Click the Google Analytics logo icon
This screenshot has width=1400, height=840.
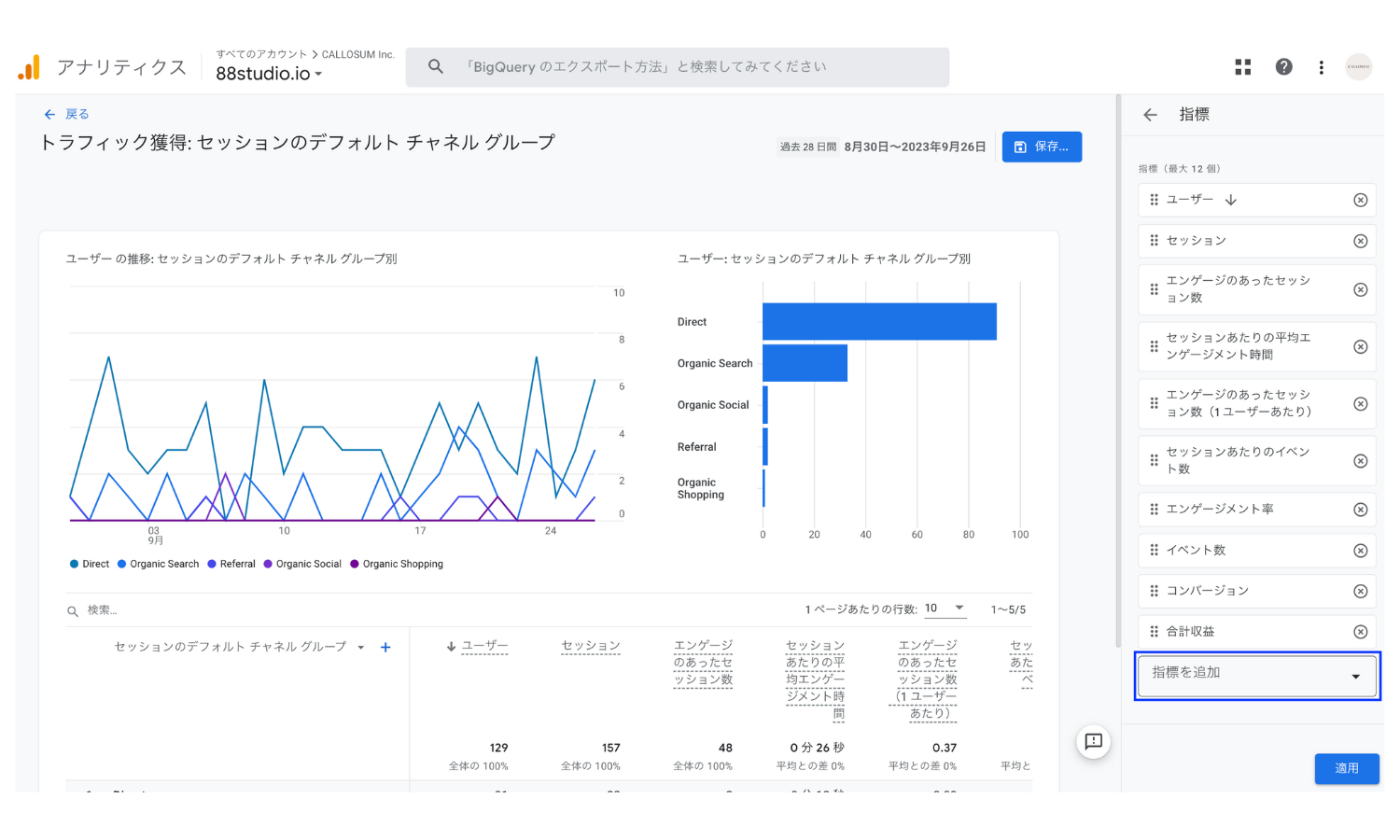pos(31,66)
